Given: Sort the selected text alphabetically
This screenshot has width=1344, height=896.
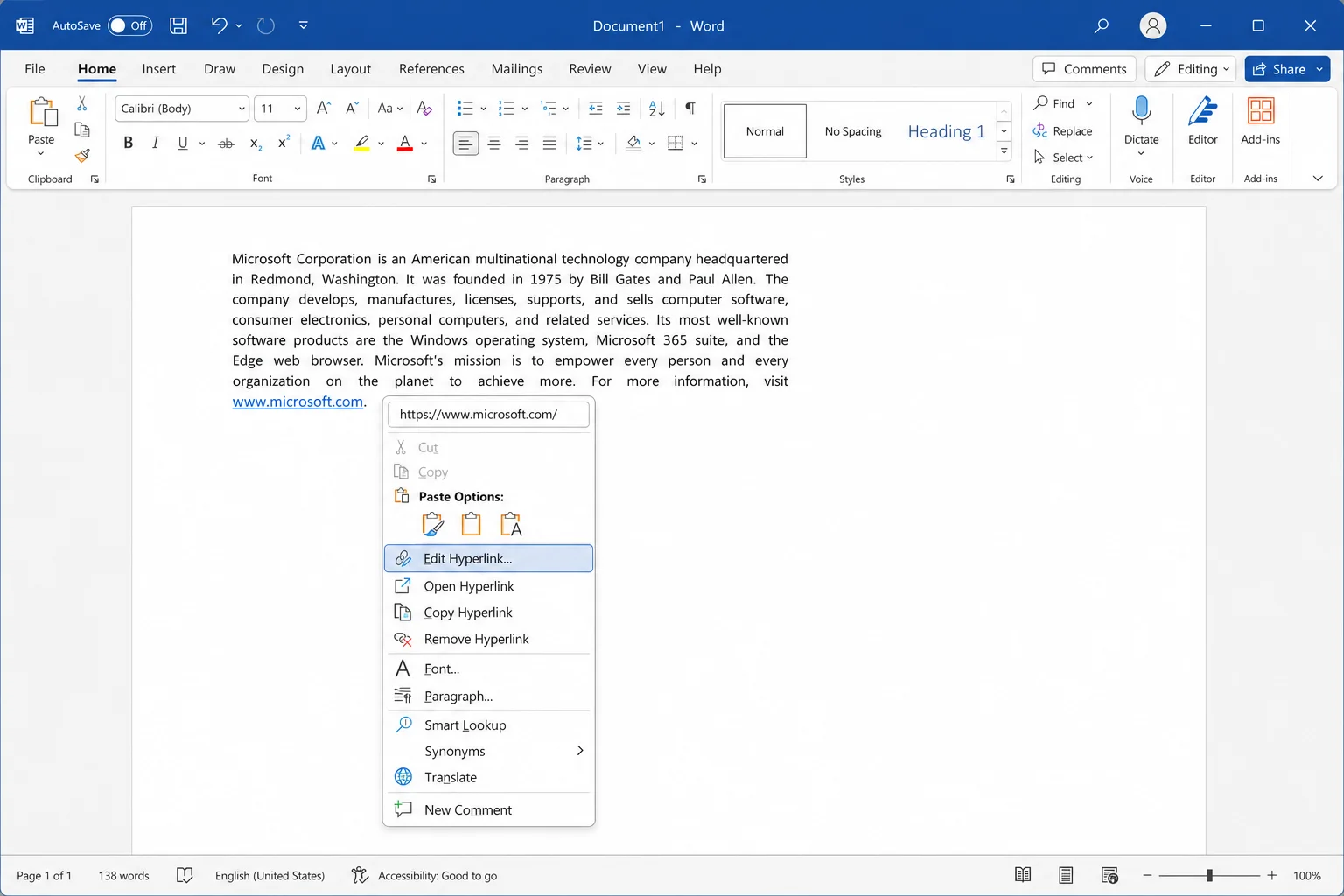Looking at the screenshot, I should point(657,108).
